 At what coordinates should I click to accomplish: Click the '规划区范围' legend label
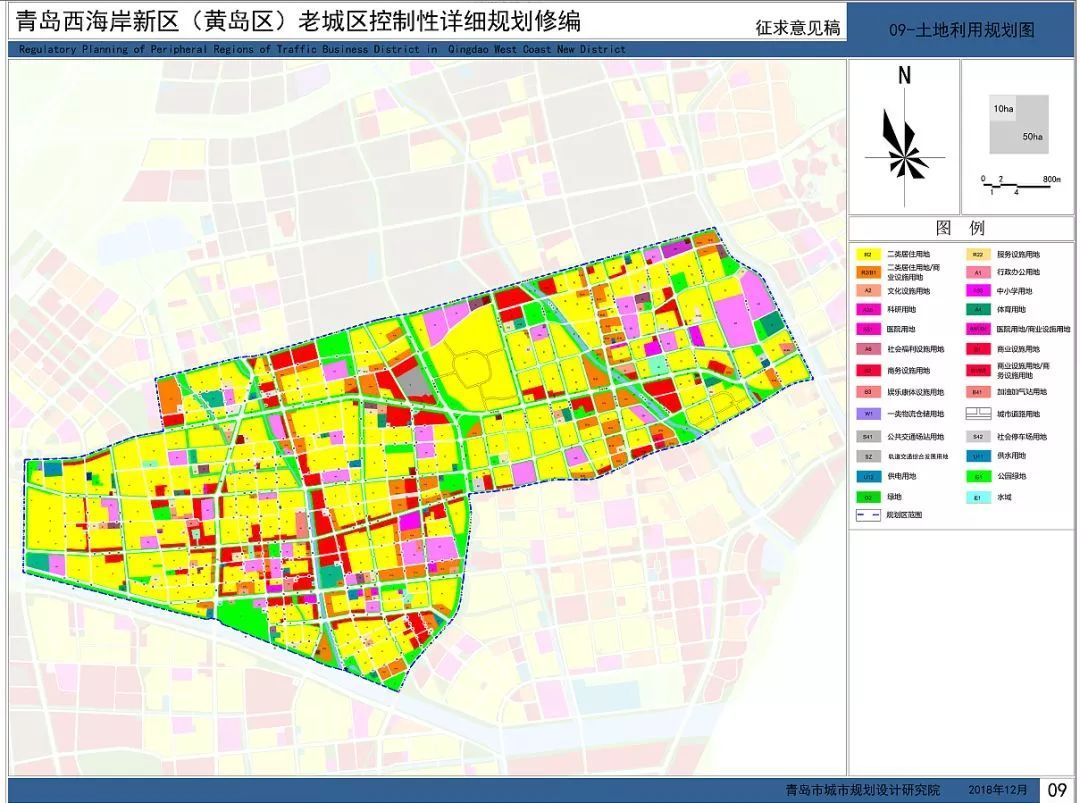(x=904, y=515)
